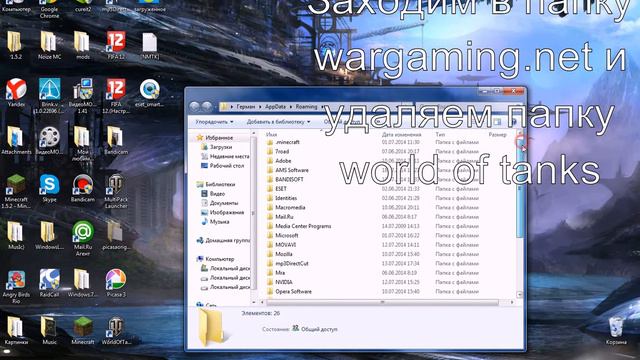Select the 1.5.2 desktop folder

point(16,45)
